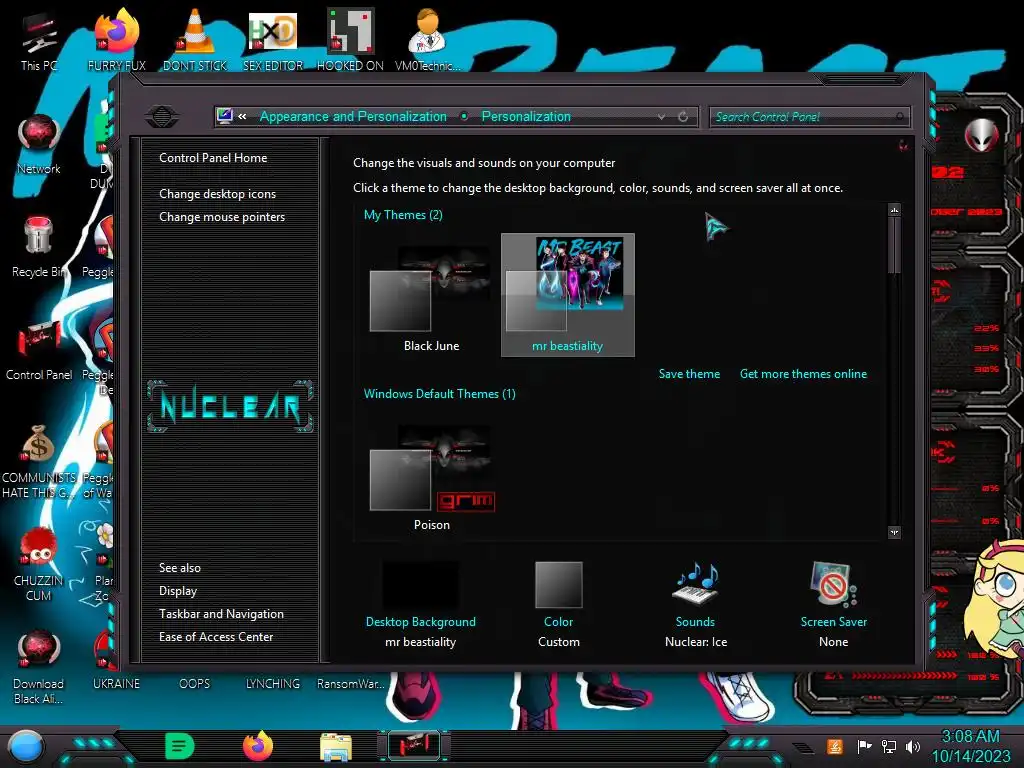The height and width of the screenshot is (768, 1024).
Task: Click the round globe button in window header
Action: click(x=162, y=117)
